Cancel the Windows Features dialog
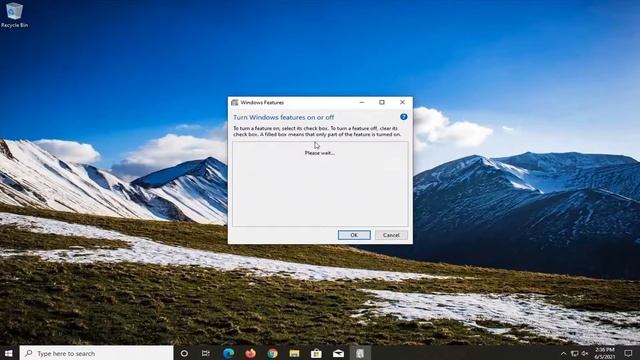 click(x=391, y=235)
